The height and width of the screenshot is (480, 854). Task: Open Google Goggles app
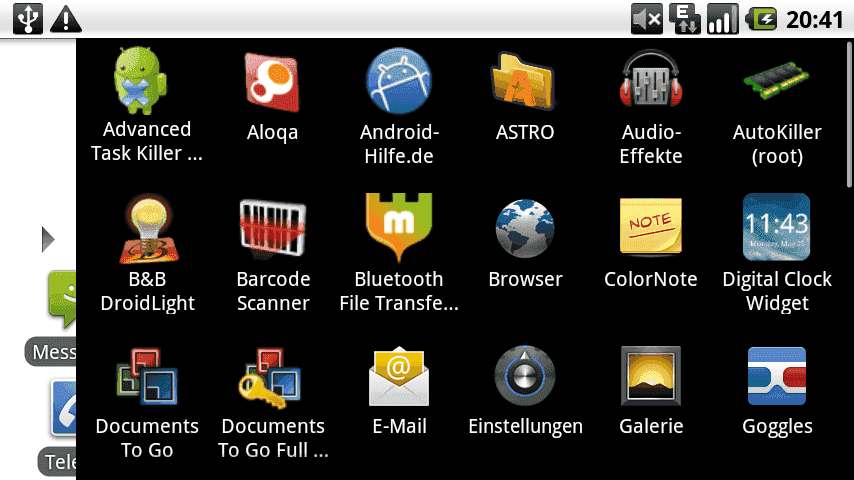click(777, 376)
